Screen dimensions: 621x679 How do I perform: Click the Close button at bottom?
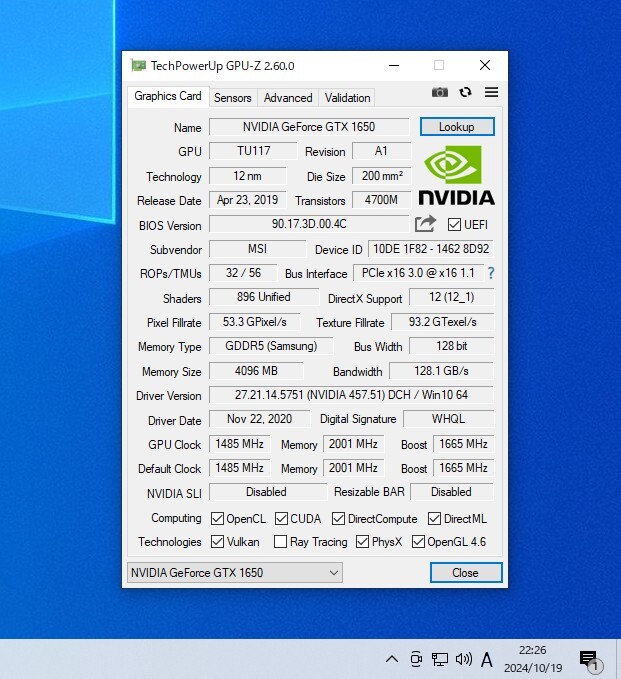(x=466, y=572)
